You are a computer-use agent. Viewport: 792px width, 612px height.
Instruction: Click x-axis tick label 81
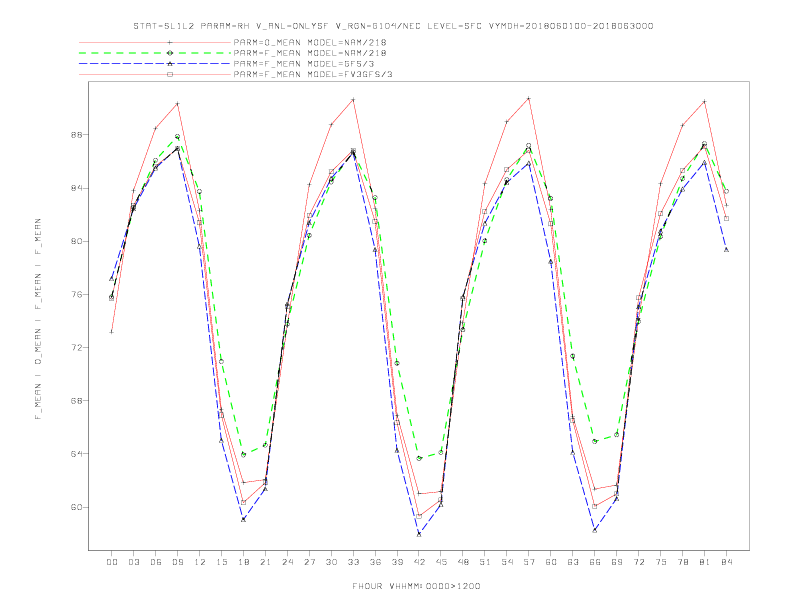coord(705,562)
